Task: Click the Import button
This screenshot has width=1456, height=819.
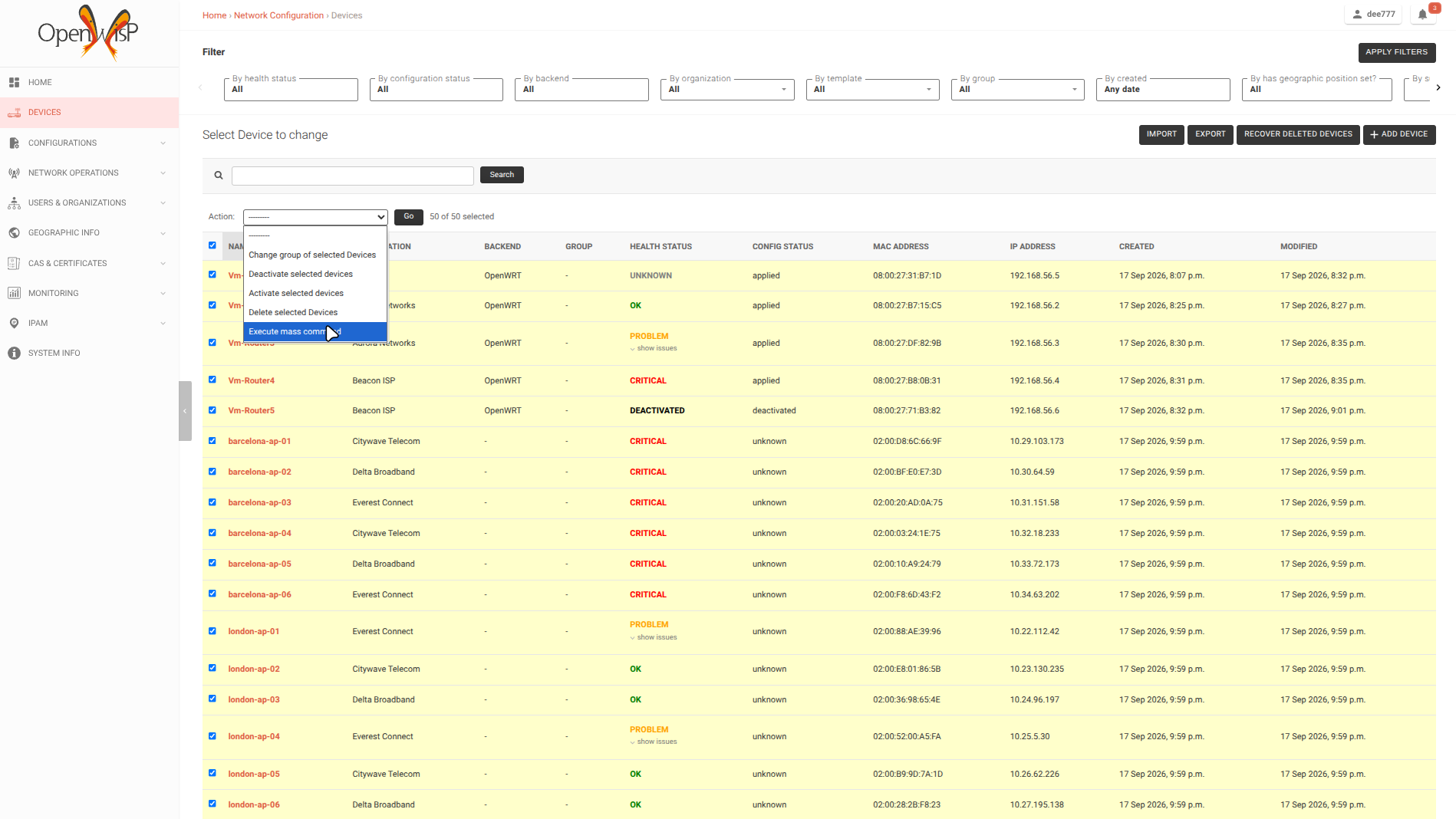Action: point(1161,134)
